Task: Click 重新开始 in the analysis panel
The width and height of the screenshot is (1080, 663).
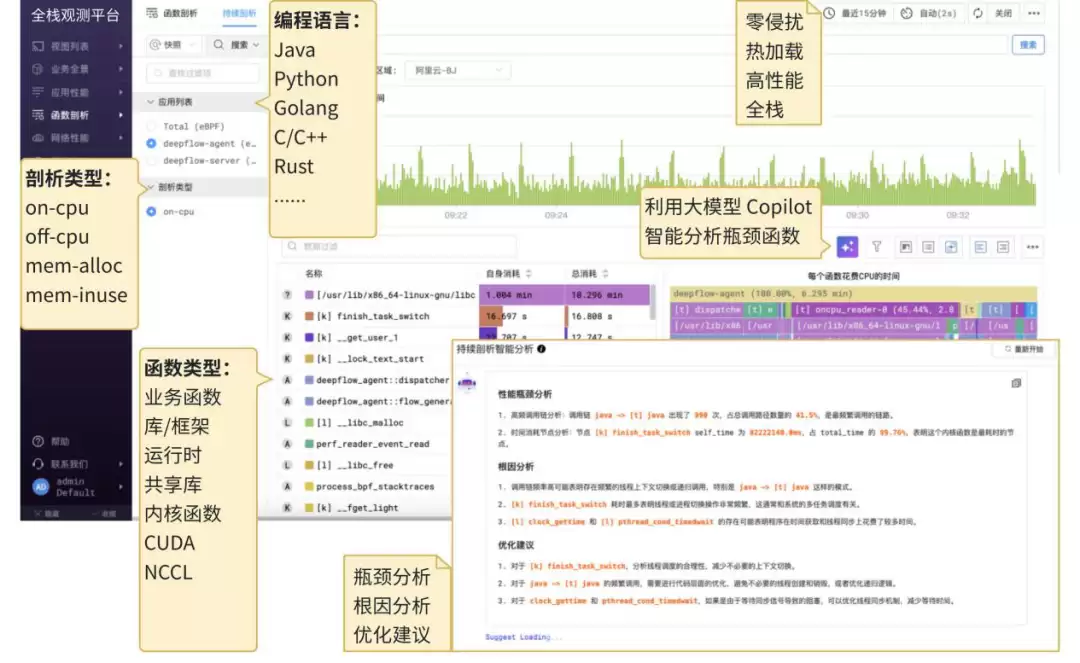Action: point(1023,347)
